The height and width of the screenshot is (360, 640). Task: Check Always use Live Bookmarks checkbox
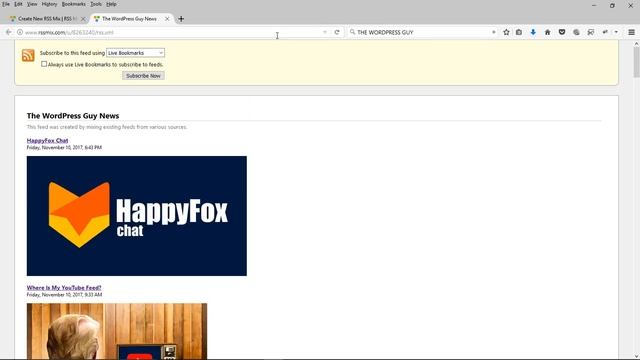[x=44, y=64]
